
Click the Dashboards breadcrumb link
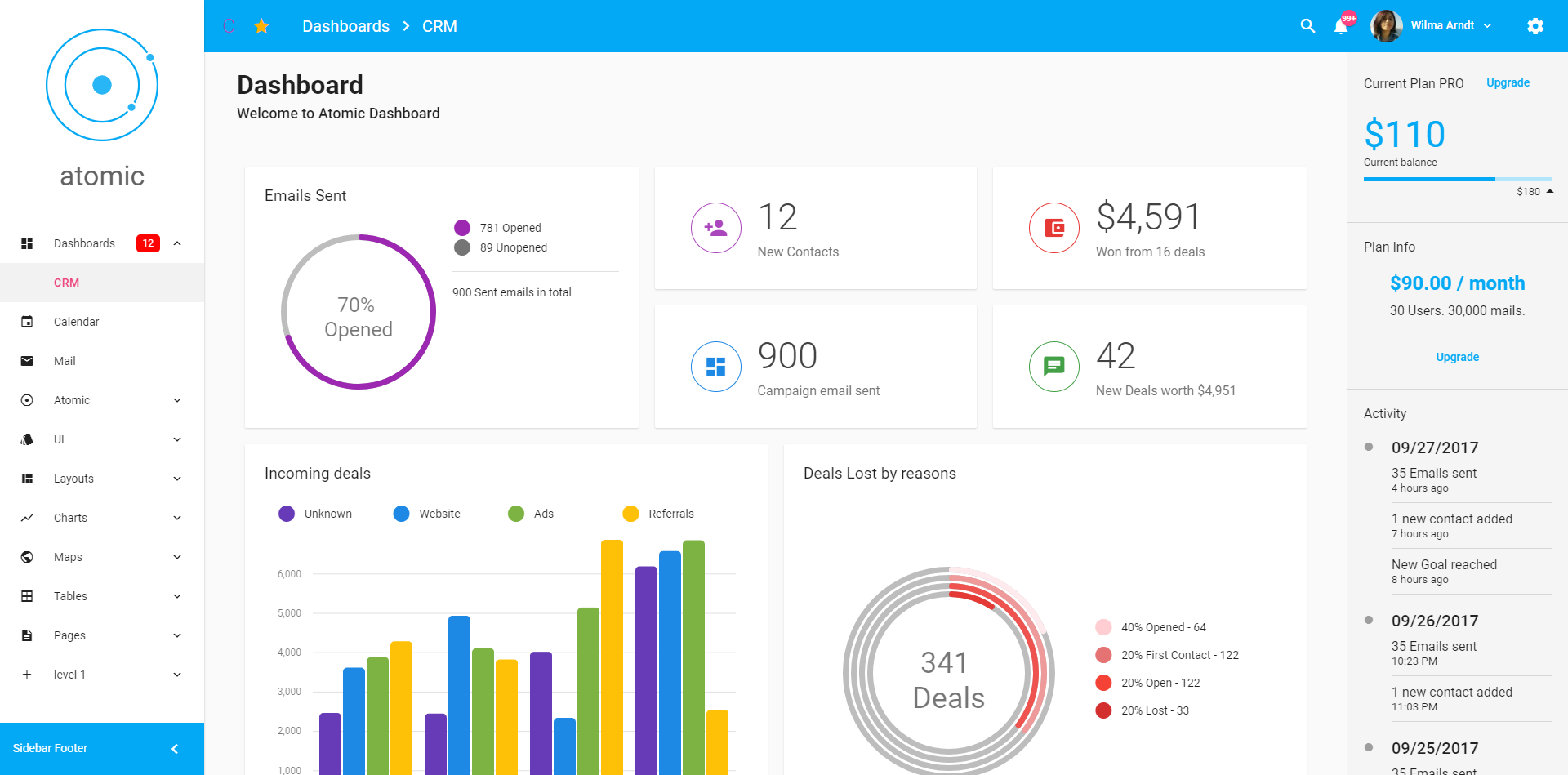pyautogui.click(x=345, y=26)
